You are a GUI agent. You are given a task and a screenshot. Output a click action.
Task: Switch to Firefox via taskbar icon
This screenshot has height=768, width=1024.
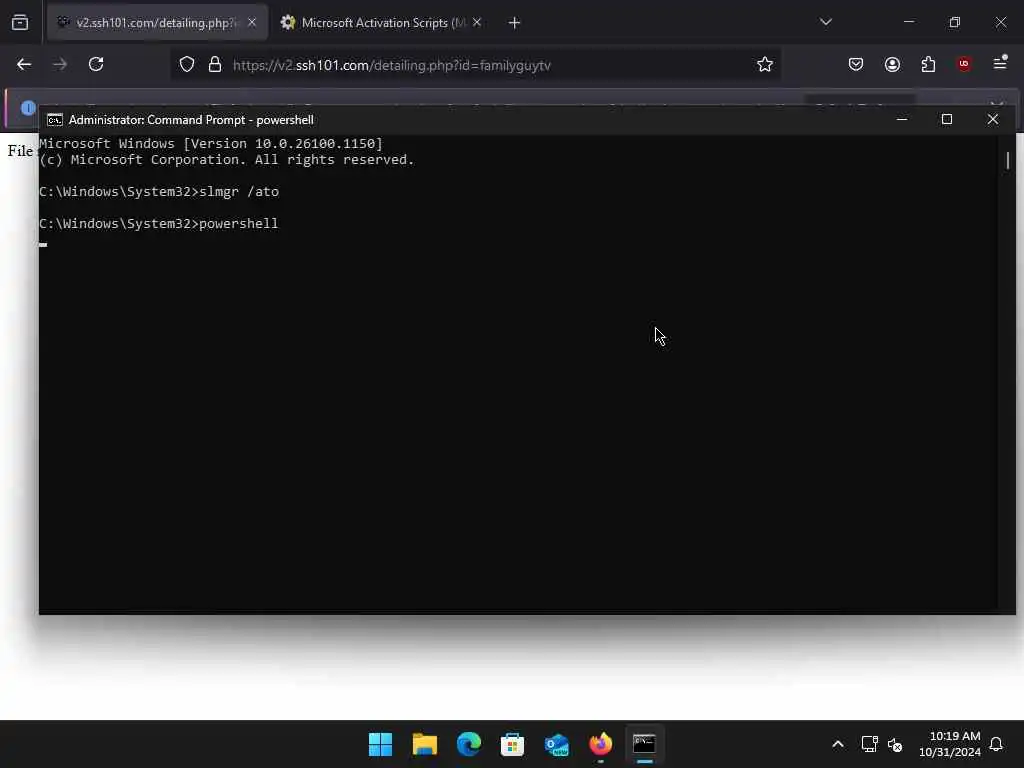point(600,744)
